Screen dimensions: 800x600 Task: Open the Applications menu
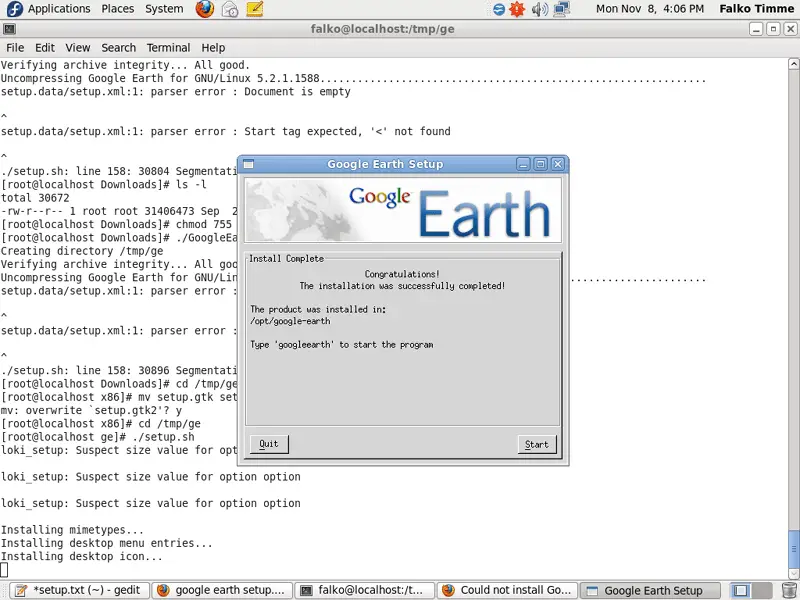tap(59, 9)
